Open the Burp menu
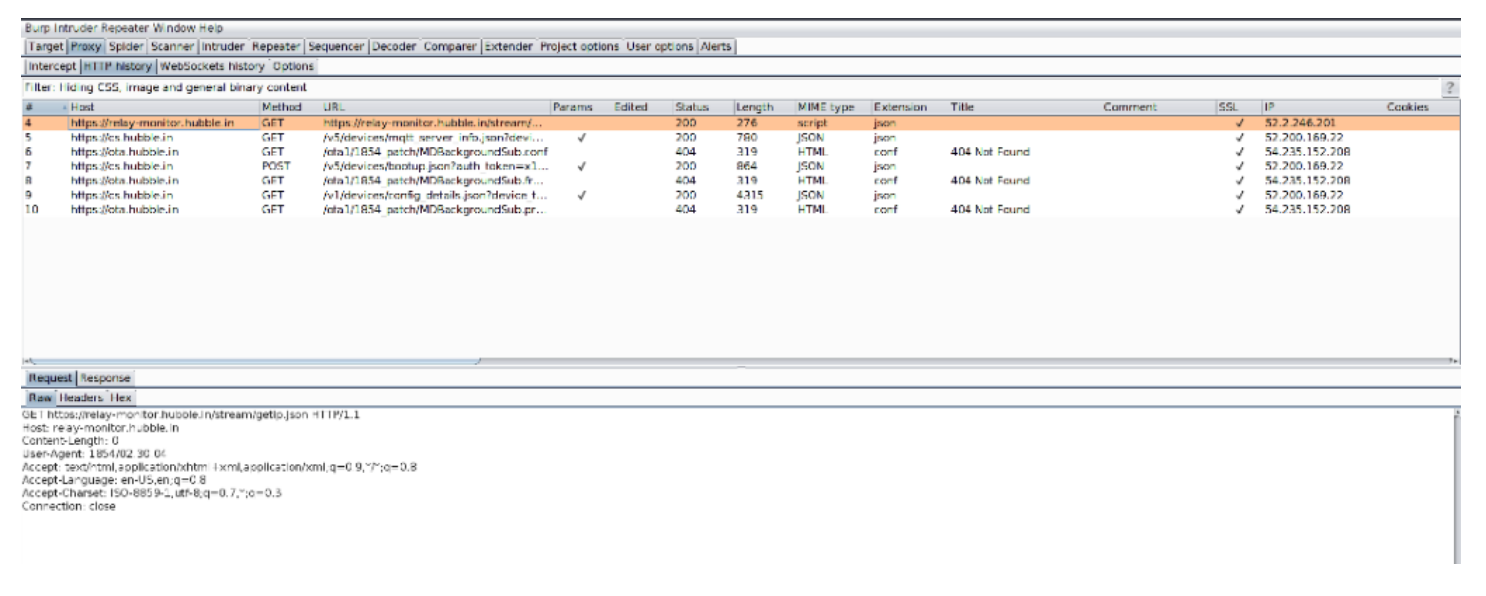The height and width of the screenshot is (596, 1486). [37, 28]
